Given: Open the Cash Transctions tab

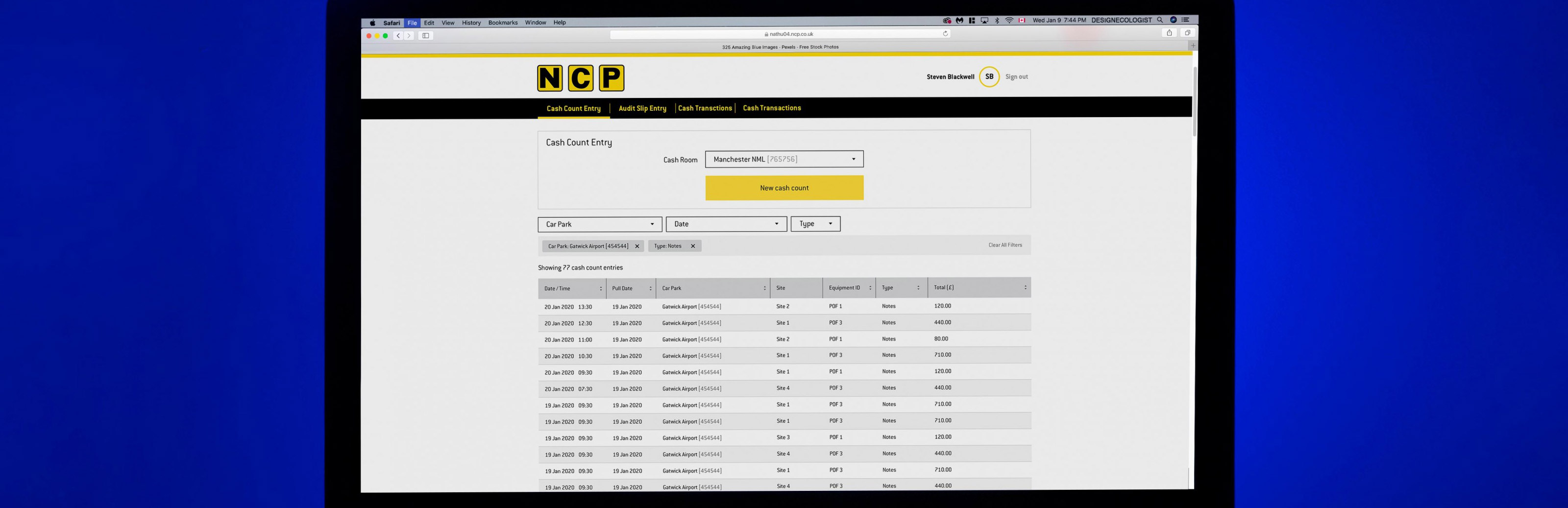Looking at the screenshot, I should pos(705,108).
